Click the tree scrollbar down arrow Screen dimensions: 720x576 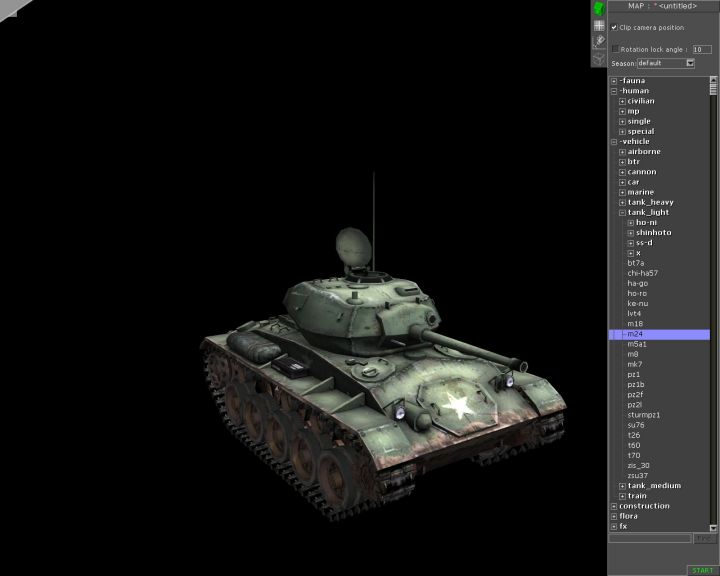pos(714,526)
